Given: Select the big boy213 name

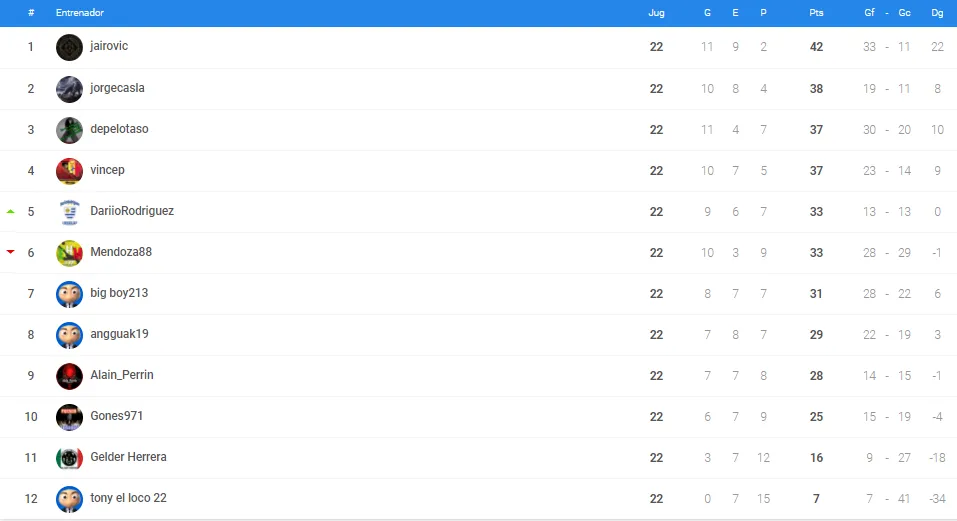Looking at the screenshot, I should [x=119, y=293].
